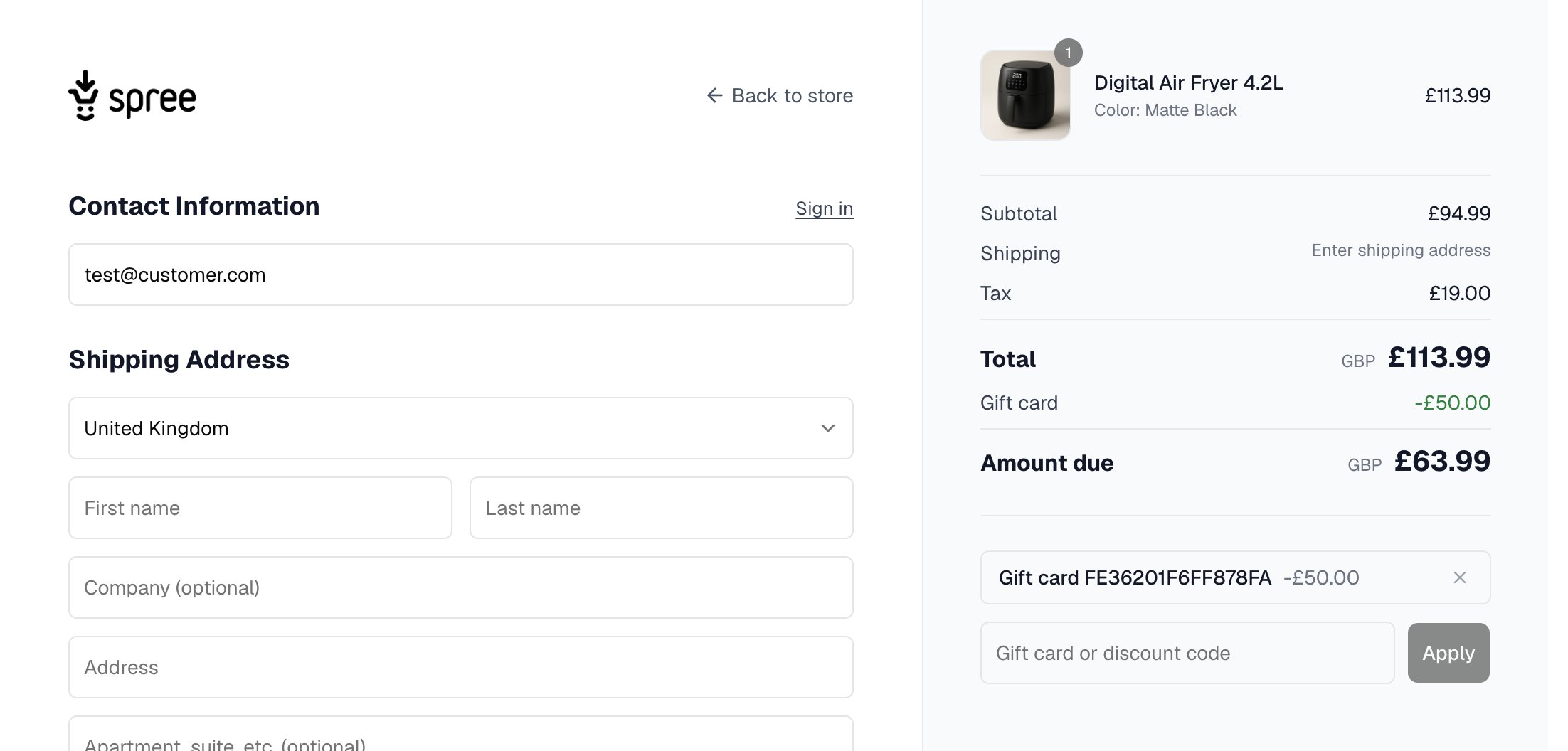
Task: Click the Address input field
Action: click(461, 667)
